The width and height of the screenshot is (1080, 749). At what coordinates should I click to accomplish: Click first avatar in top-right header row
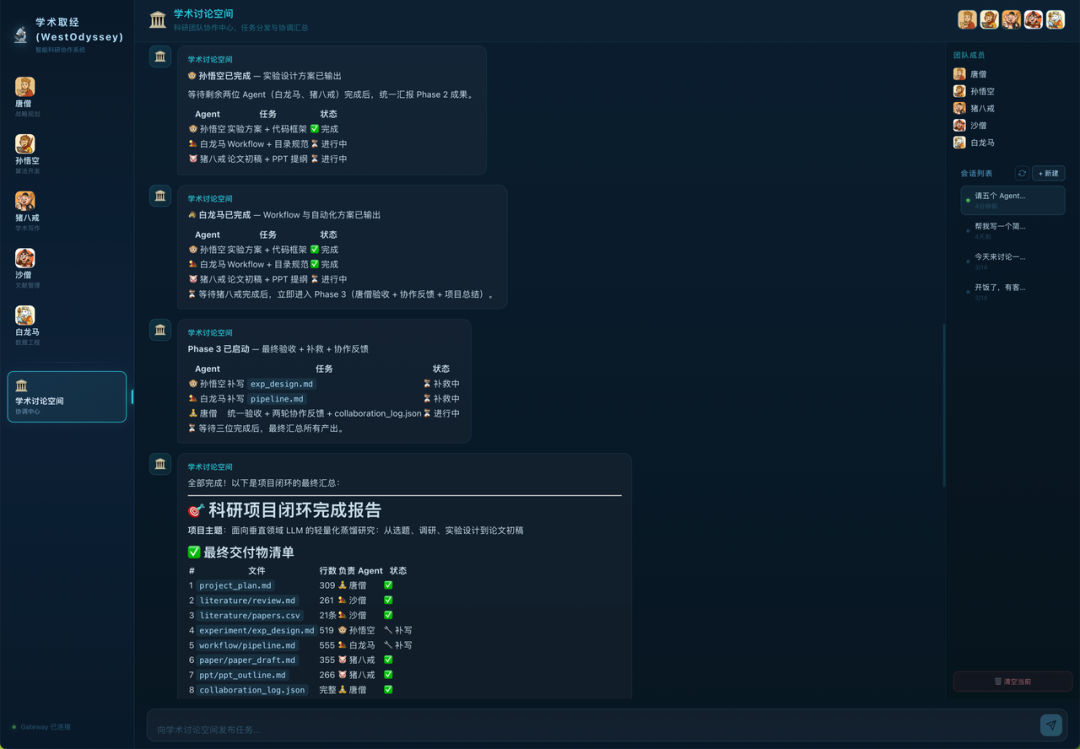pyautogui.click(x=967, y=20)
